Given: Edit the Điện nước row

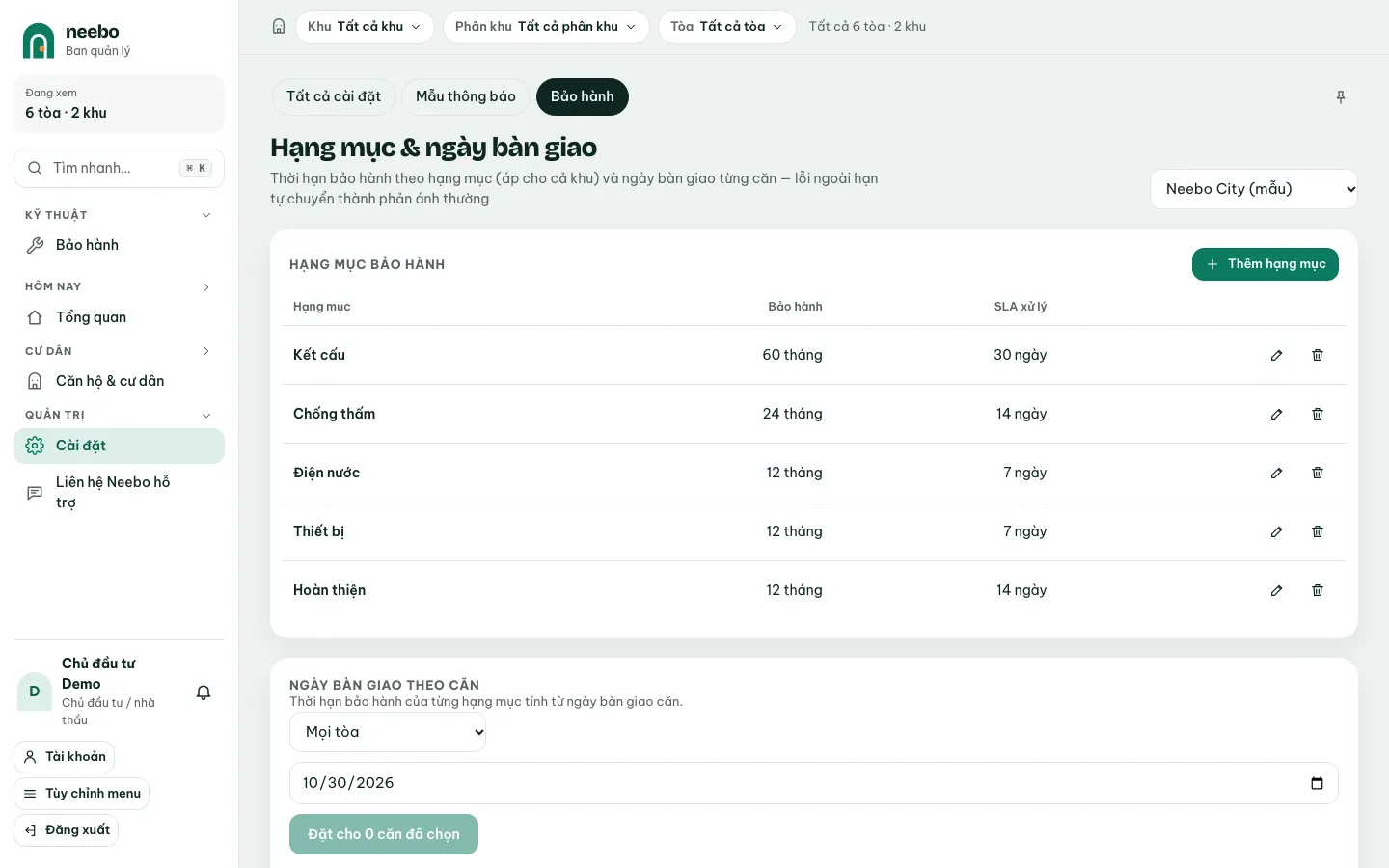Looking at the screenshot, I should point(1276,473).
